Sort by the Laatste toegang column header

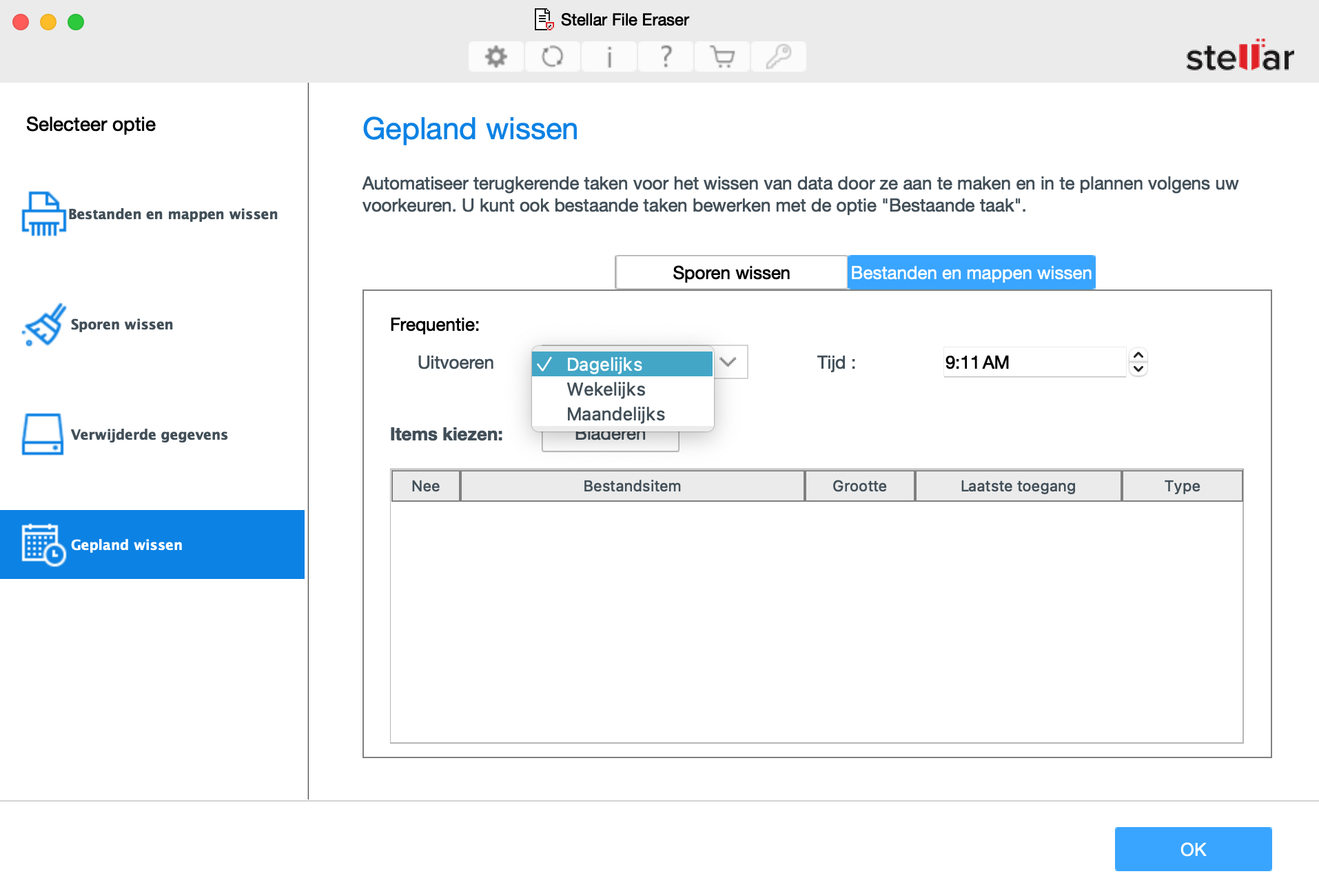coord(1018,486)
